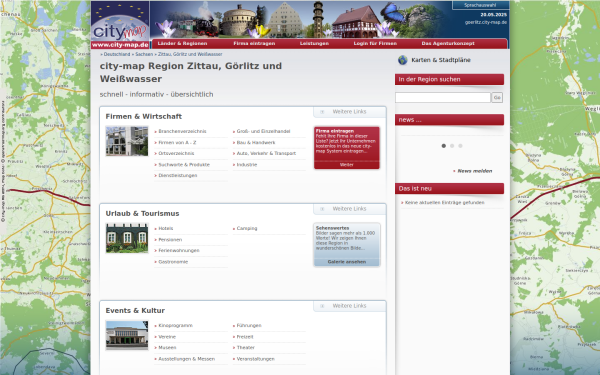Open Auto, Verkehr & Transport link
600x375 pixels.
pyautogui.click(x=266, y=153)
